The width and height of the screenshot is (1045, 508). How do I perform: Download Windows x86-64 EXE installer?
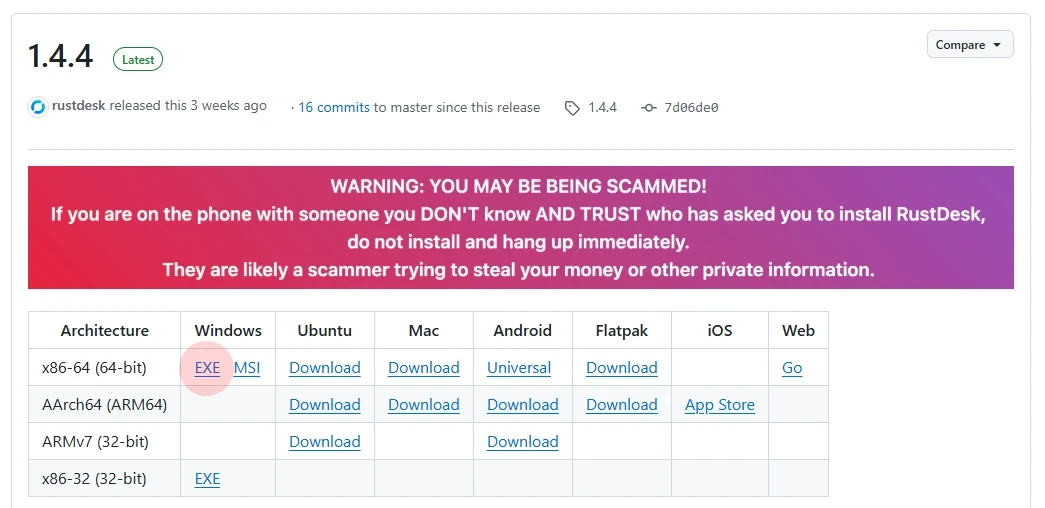[x=207, y=368]
